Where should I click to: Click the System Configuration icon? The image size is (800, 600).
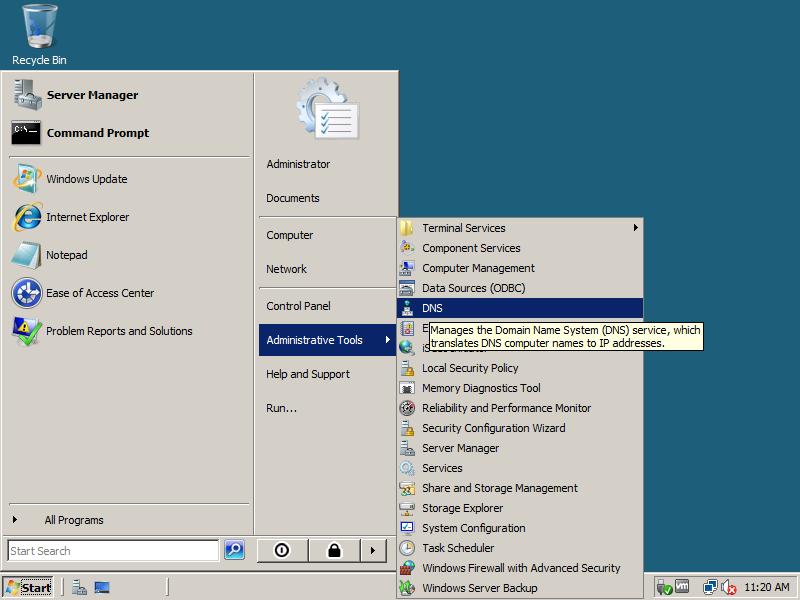407,528
